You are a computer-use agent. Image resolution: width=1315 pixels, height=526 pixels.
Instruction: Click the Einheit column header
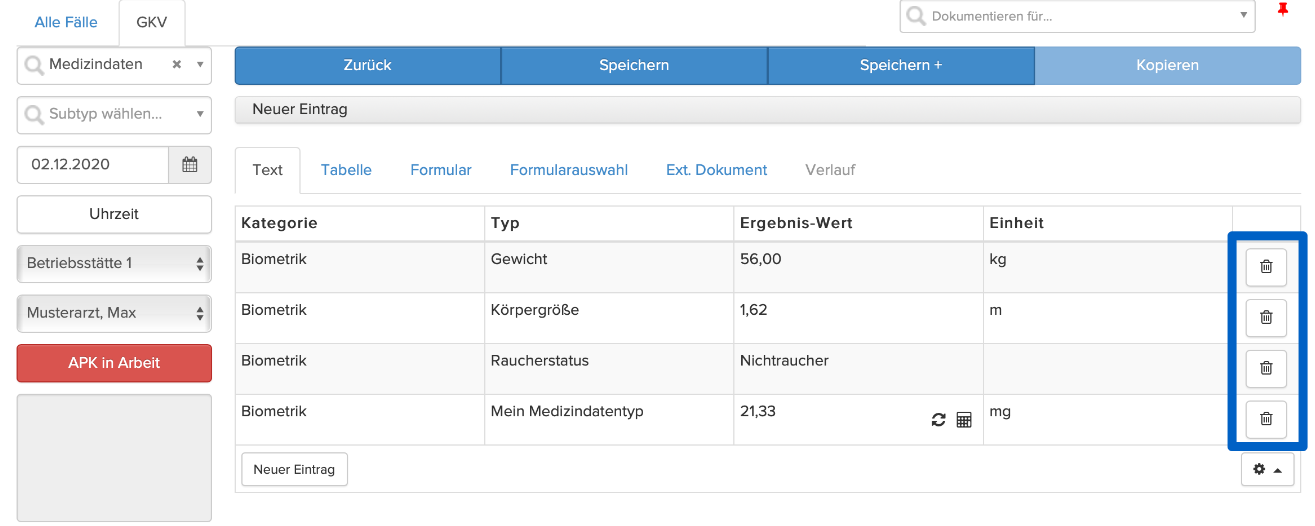click(1107, 223)
